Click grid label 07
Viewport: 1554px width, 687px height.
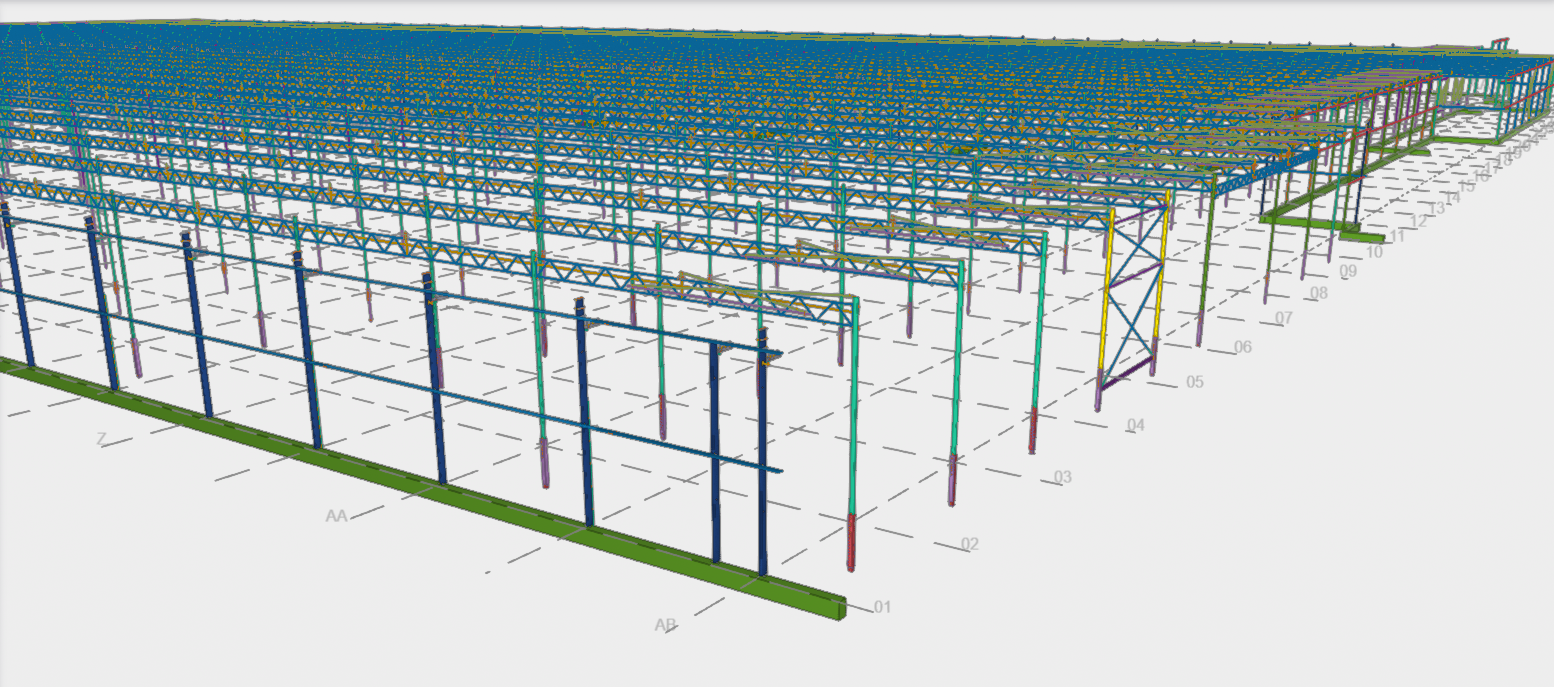1284,318
